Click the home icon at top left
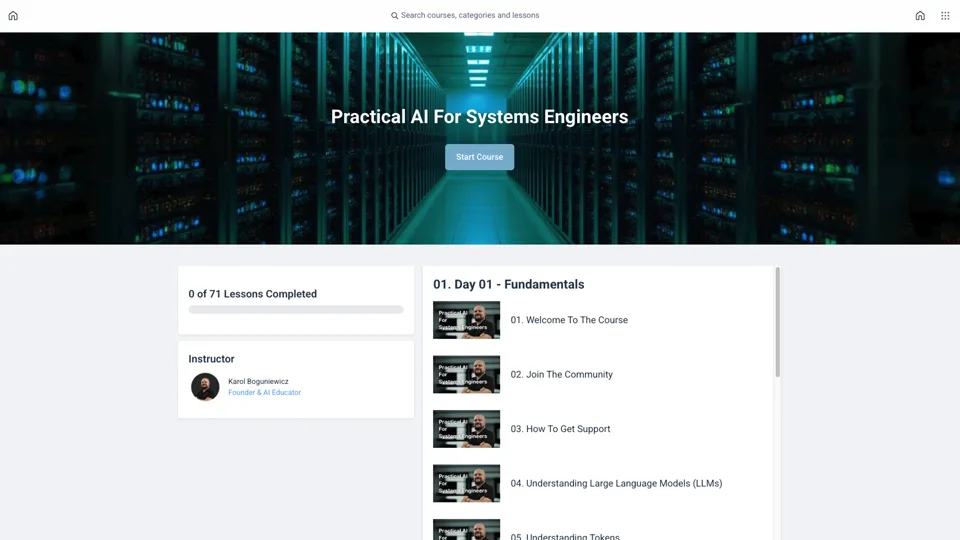This screenshot has height=540, width=960. point(13,16)
